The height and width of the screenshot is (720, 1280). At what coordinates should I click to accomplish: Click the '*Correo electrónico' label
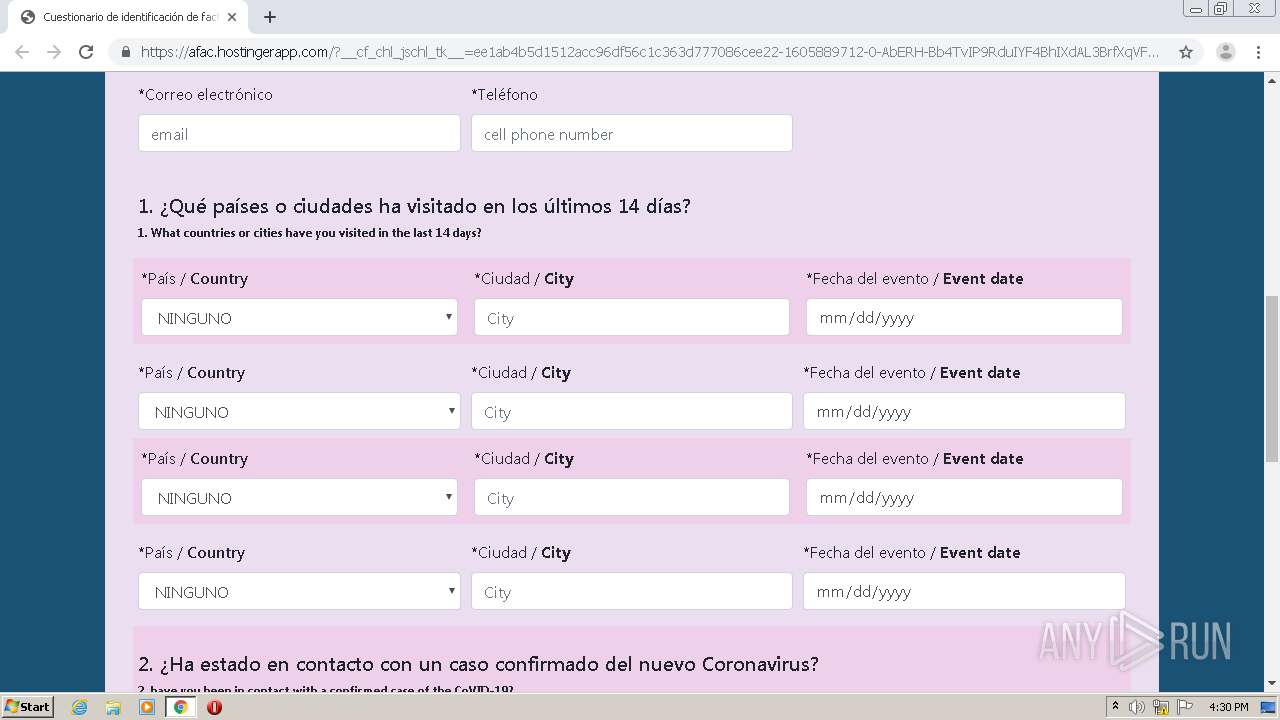coord(205,94)
